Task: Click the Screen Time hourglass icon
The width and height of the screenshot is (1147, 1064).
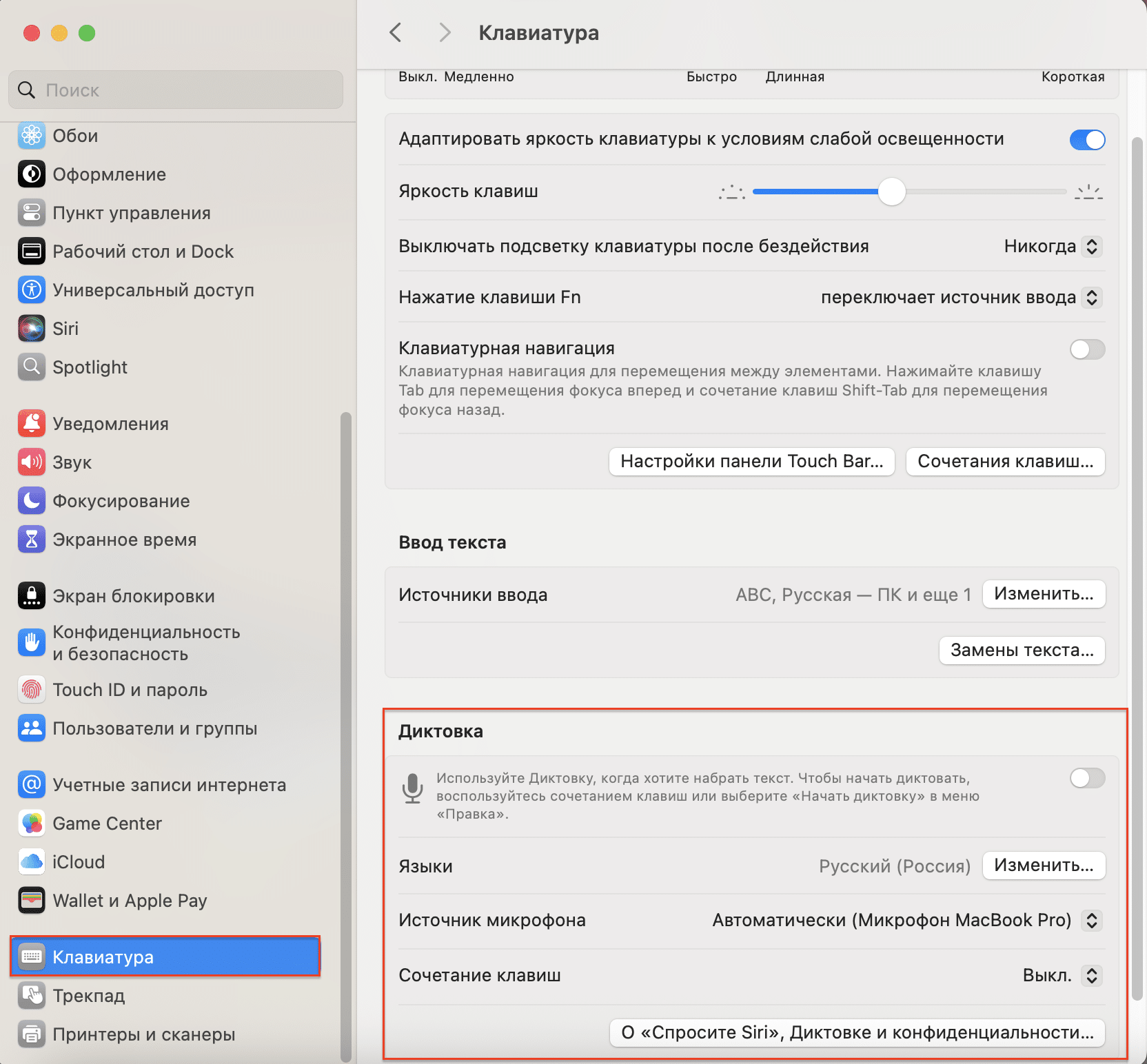Action: (32, 540)
